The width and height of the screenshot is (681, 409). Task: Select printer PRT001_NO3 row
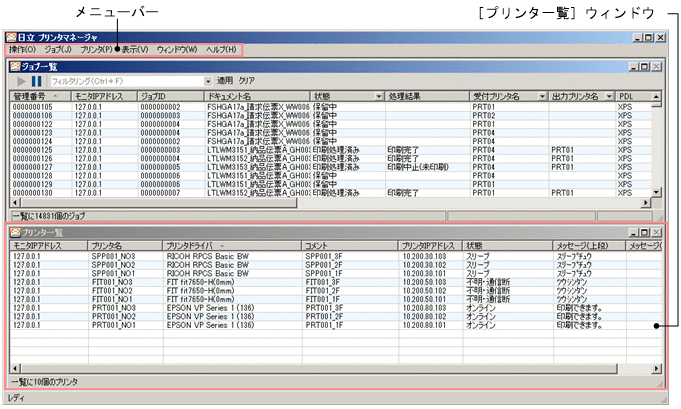click(x=336, y=308)
